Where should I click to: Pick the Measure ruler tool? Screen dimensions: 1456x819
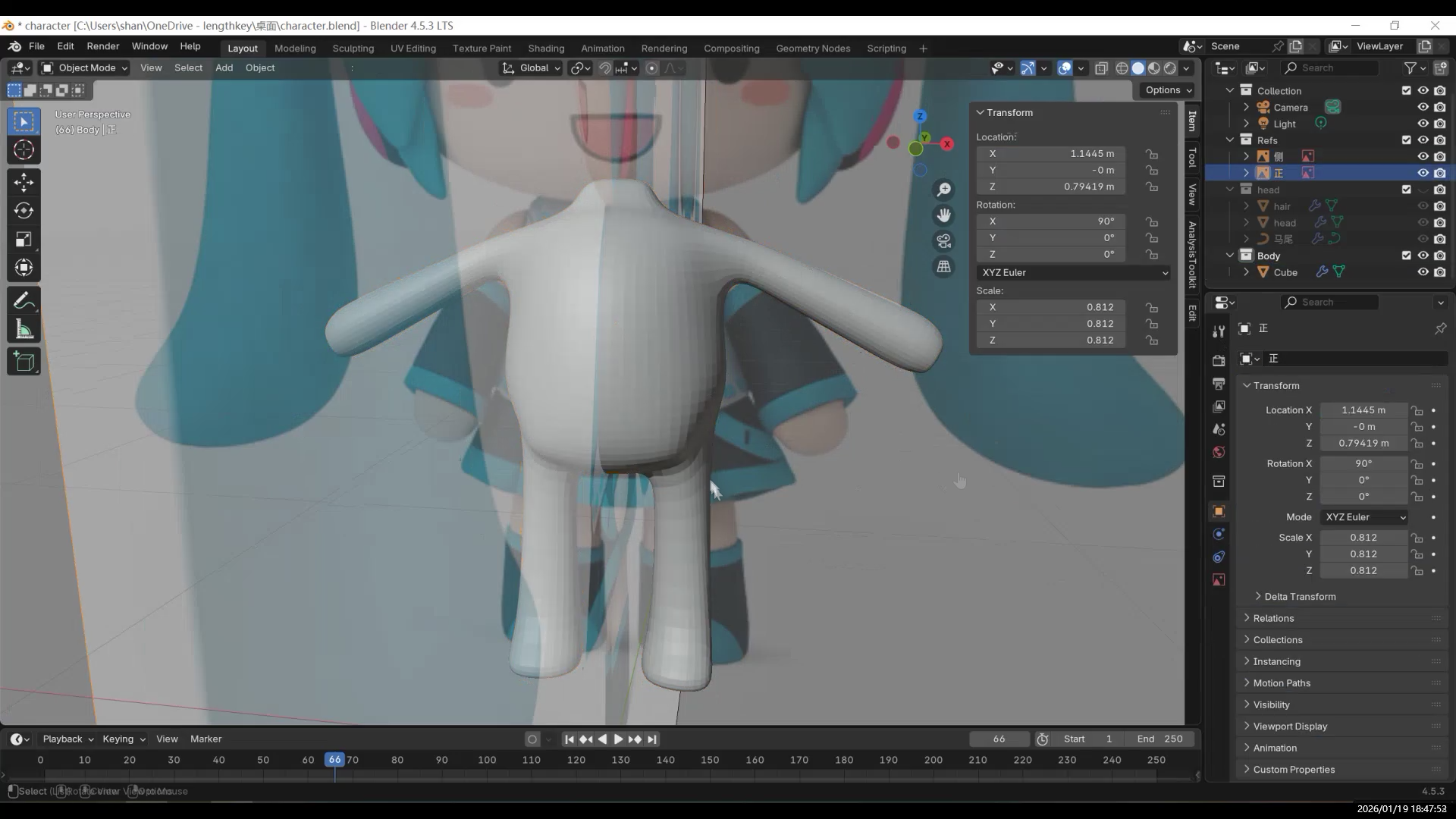24,330
